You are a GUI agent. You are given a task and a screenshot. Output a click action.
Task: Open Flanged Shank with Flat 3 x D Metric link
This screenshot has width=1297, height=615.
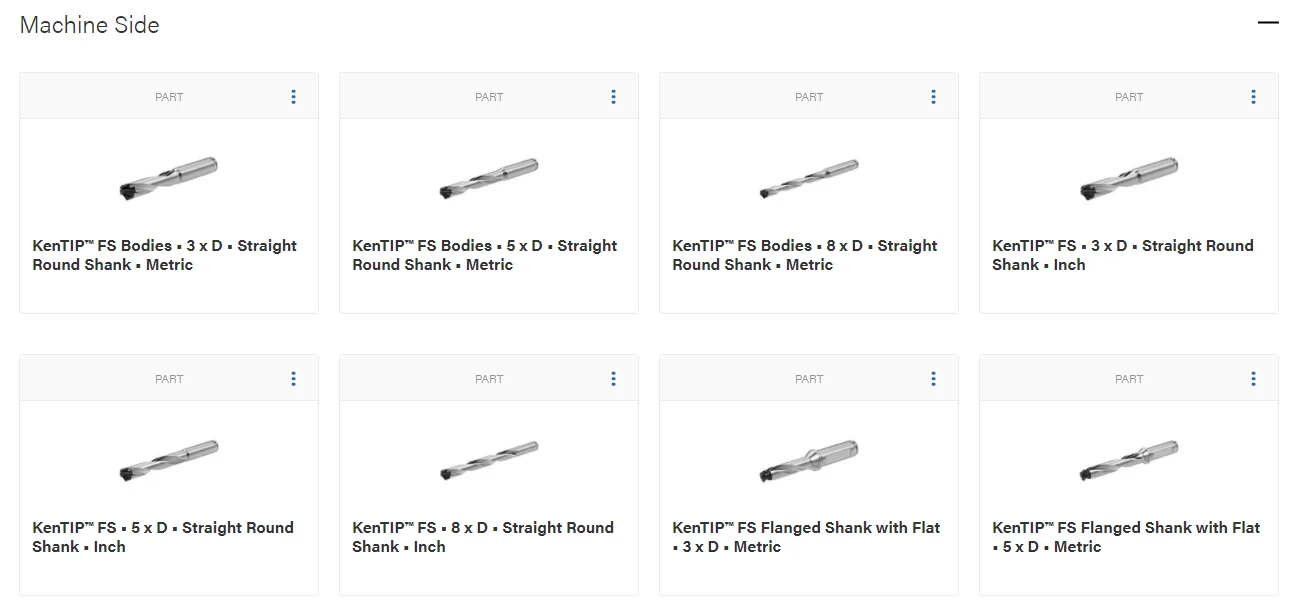coord(806,537)
